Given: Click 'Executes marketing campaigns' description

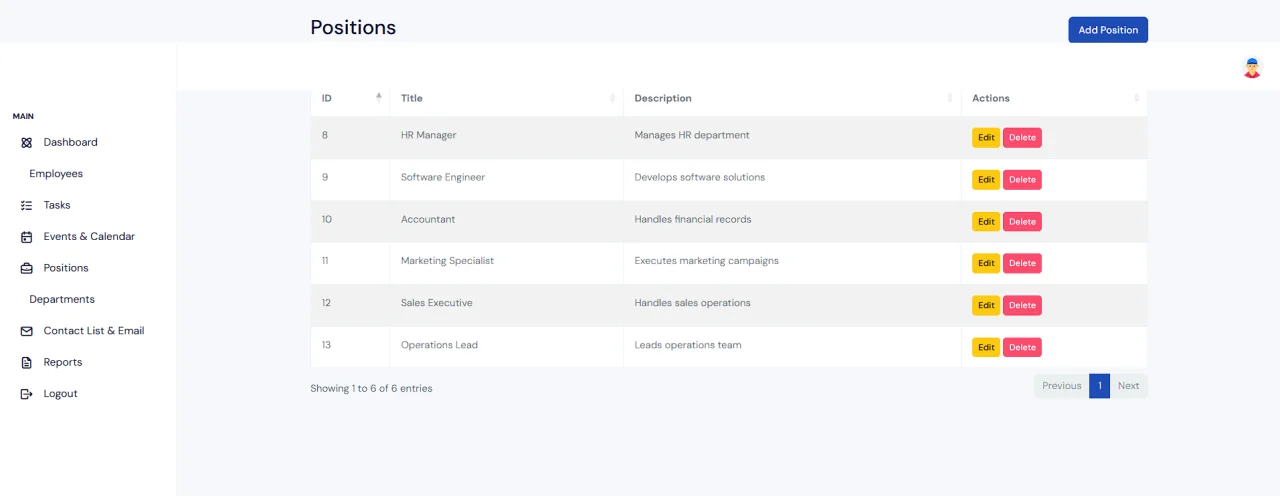Looking at the screenshot, I should pos(707,261).
